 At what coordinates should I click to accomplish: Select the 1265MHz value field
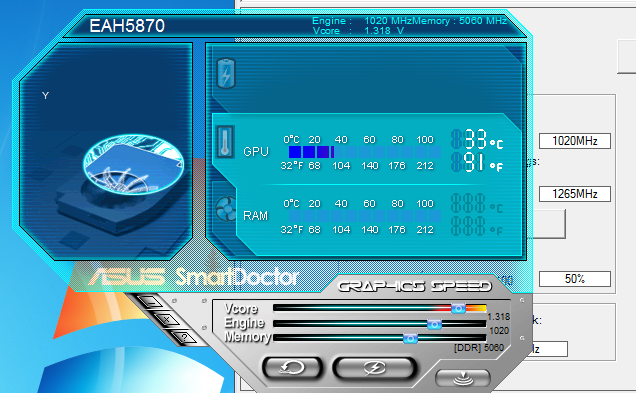click(x=575, y=194)
